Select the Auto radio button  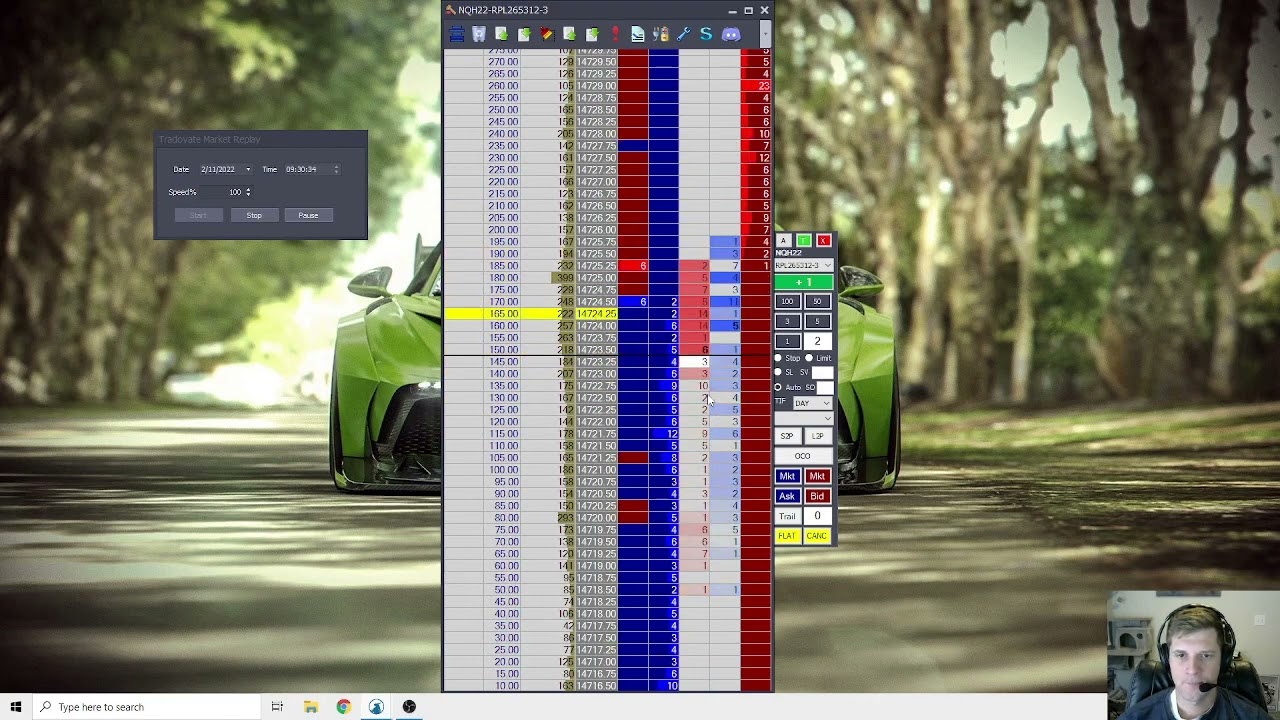[x=778, y=387]
